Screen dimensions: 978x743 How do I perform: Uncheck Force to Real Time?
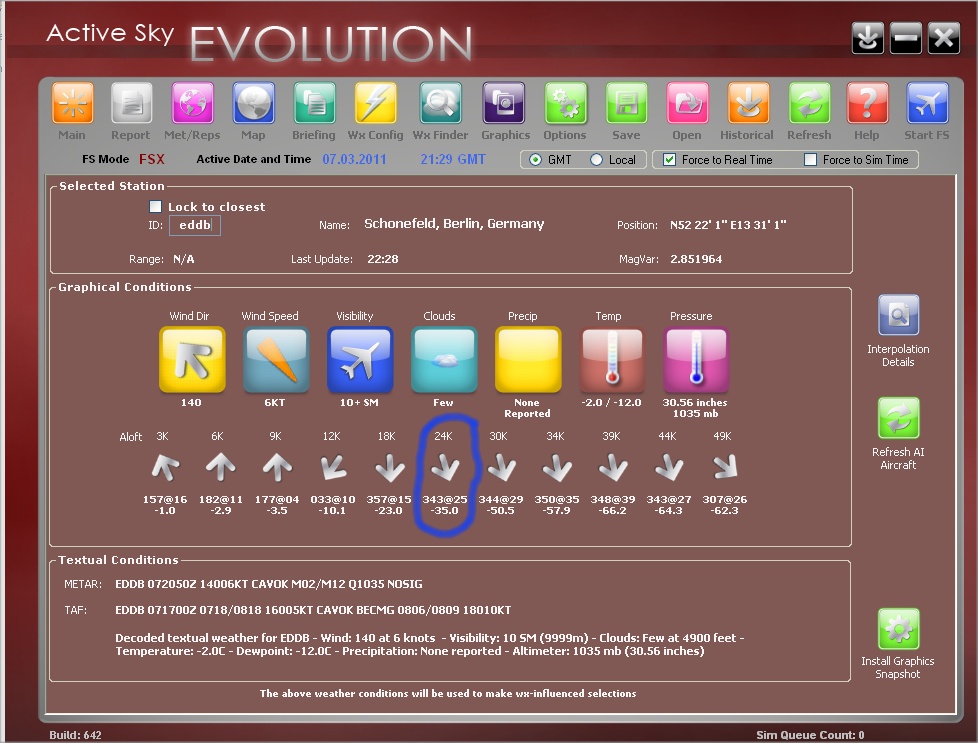tap(669, 160)
